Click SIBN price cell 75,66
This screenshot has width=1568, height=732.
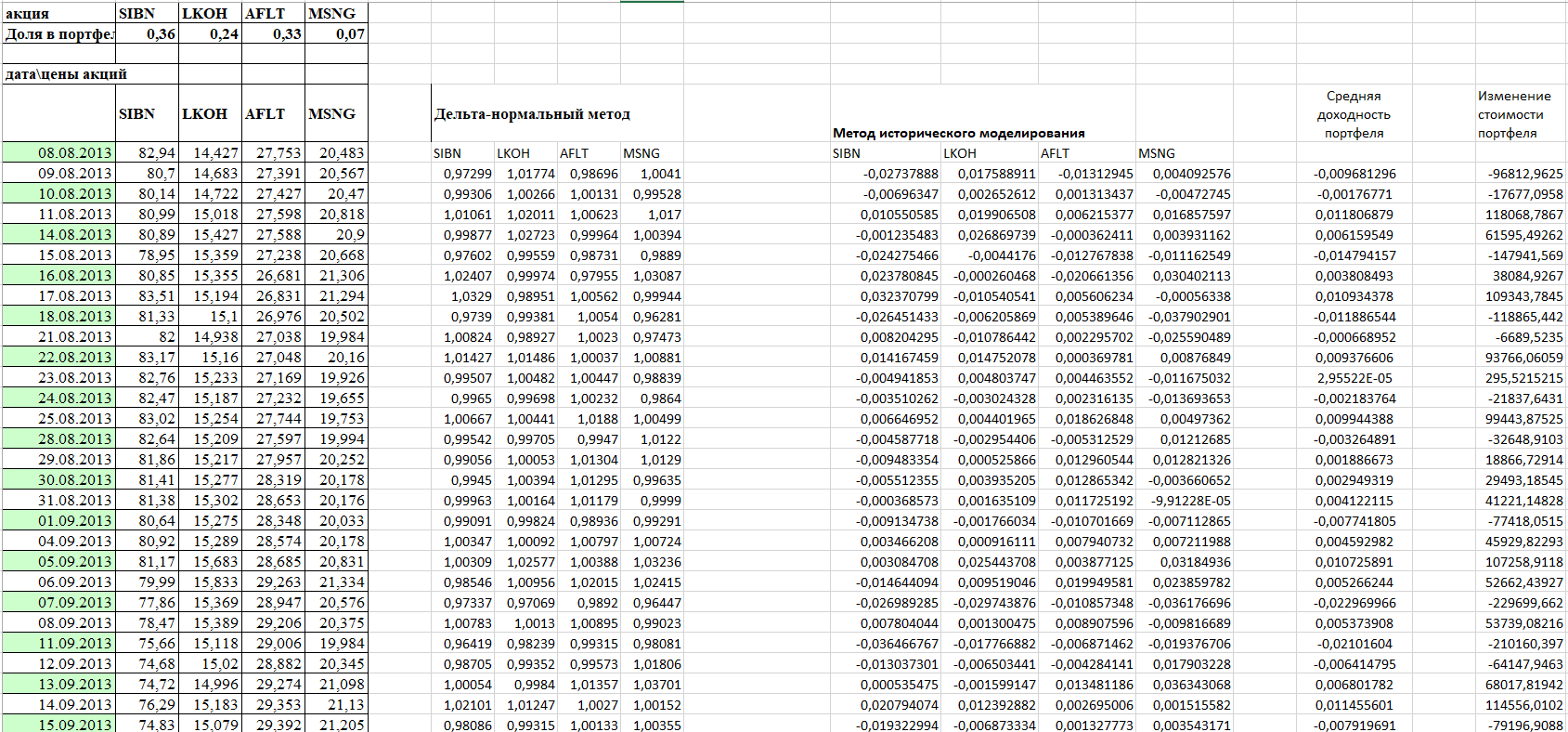pos(148,643)
